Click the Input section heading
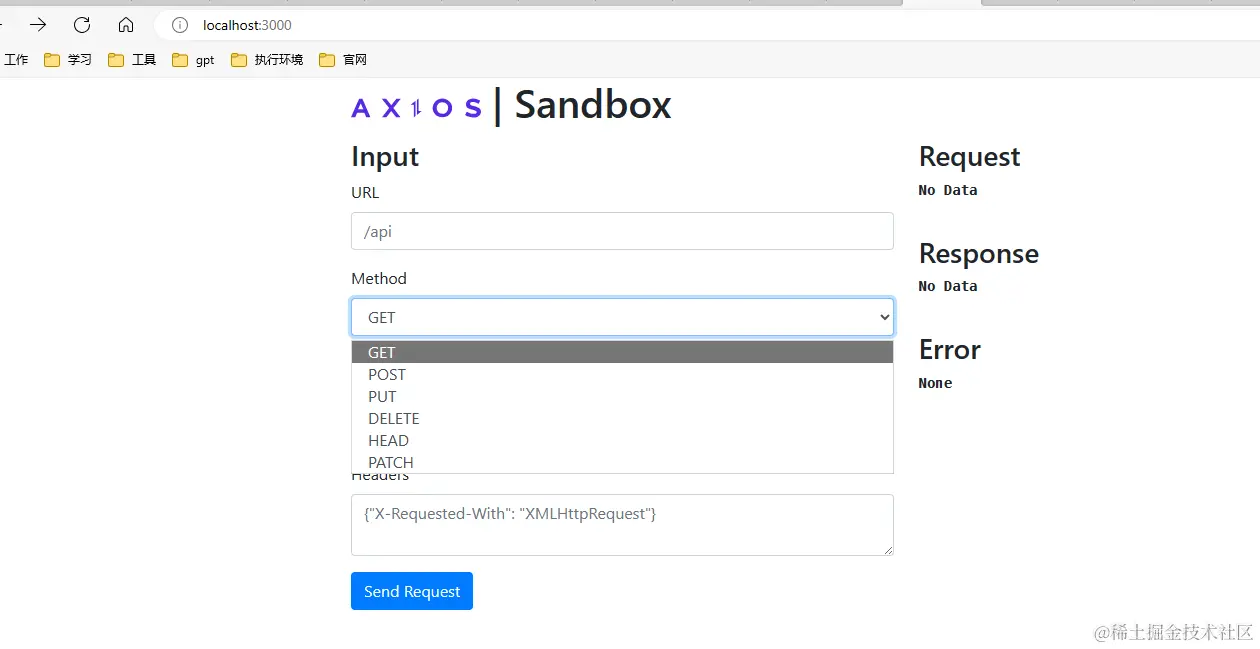This screenshot has height=649, width=1260. [x=385, y=157]
